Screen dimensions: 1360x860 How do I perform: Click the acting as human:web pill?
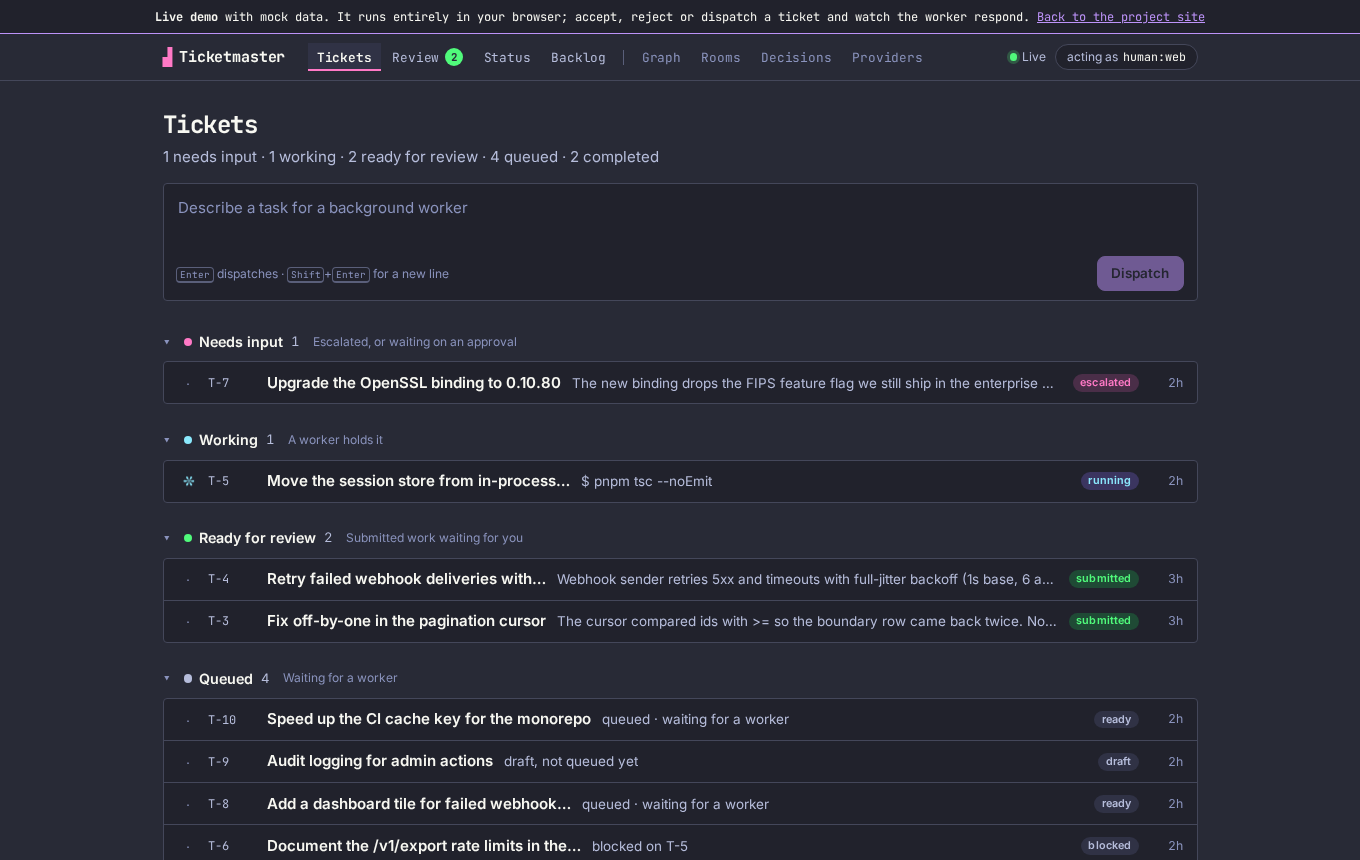(1126, 57)
